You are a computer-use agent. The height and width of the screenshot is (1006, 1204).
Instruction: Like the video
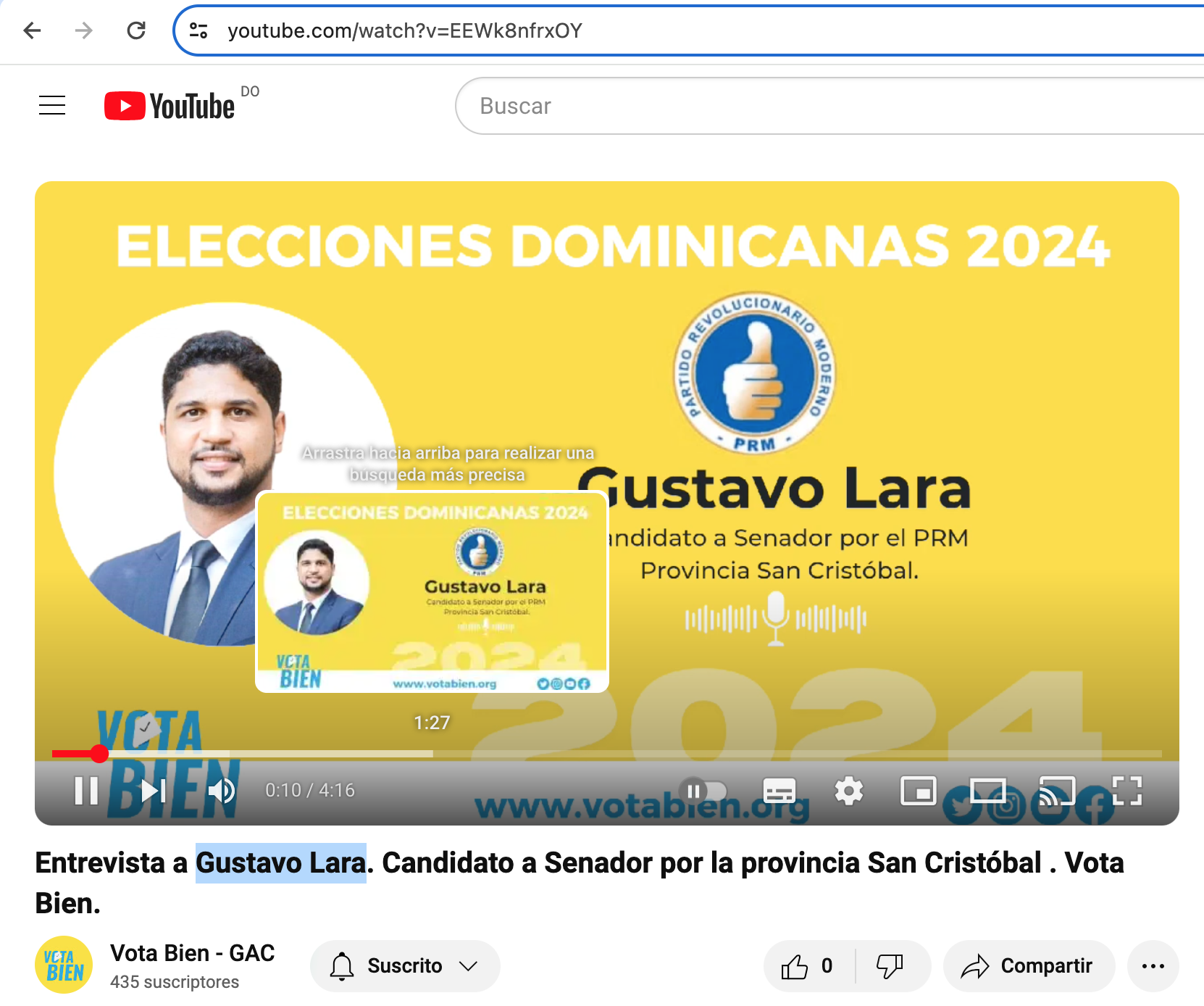tap(808, 966)
